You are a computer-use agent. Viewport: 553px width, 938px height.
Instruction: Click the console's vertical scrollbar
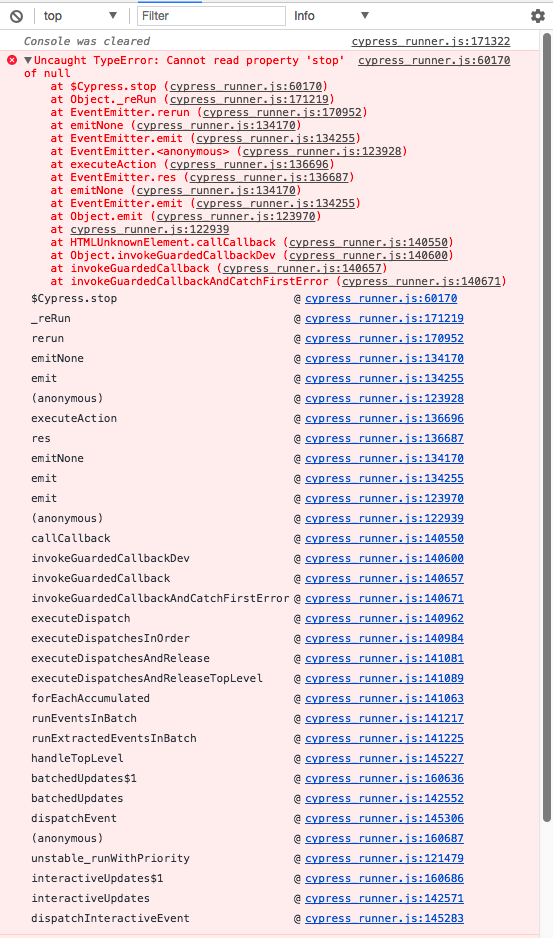547,427
